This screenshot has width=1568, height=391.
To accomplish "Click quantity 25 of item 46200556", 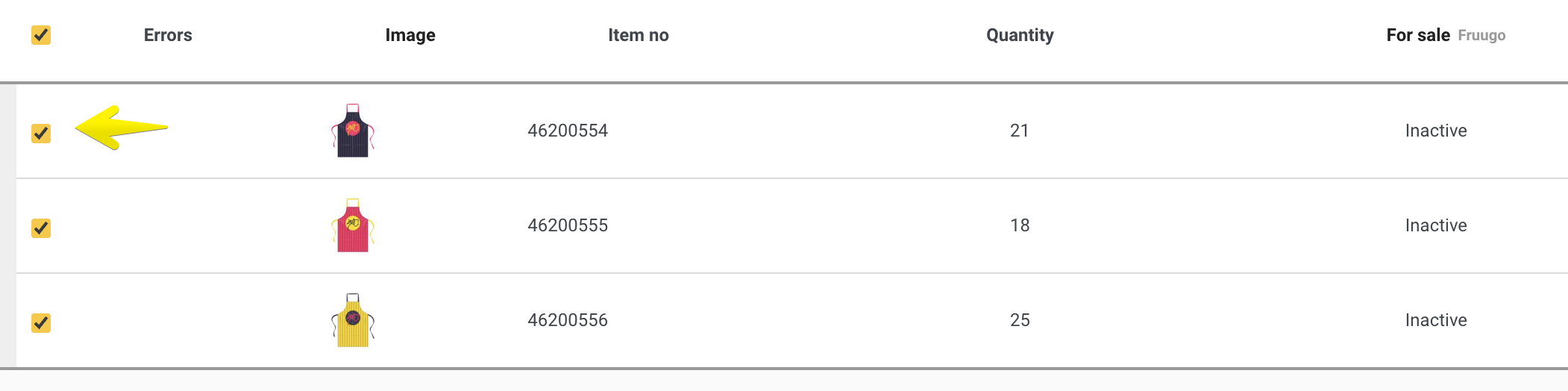I will (x=1020, y=320).
